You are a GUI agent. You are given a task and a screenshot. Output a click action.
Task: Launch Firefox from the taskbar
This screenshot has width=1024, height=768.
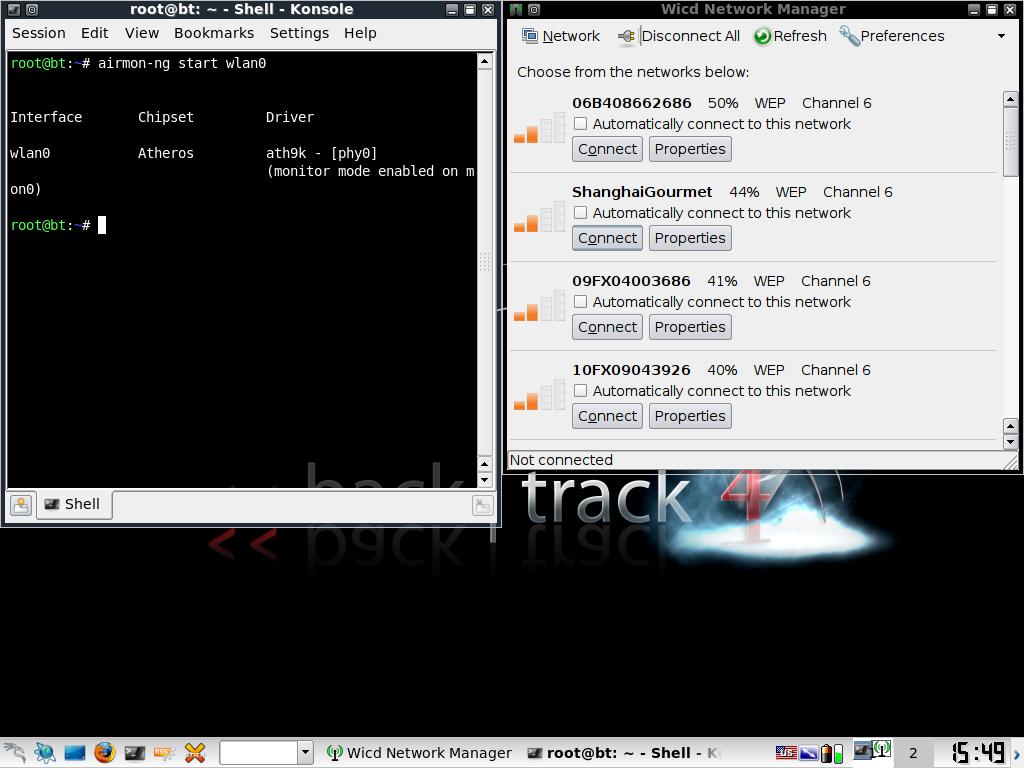pos(104,753)
